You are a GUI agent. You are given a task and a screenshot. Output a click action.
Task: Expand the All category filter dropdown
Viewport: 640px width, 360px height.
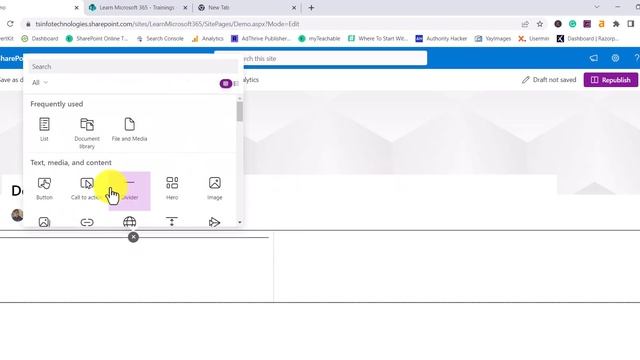(x=40, y=82)
